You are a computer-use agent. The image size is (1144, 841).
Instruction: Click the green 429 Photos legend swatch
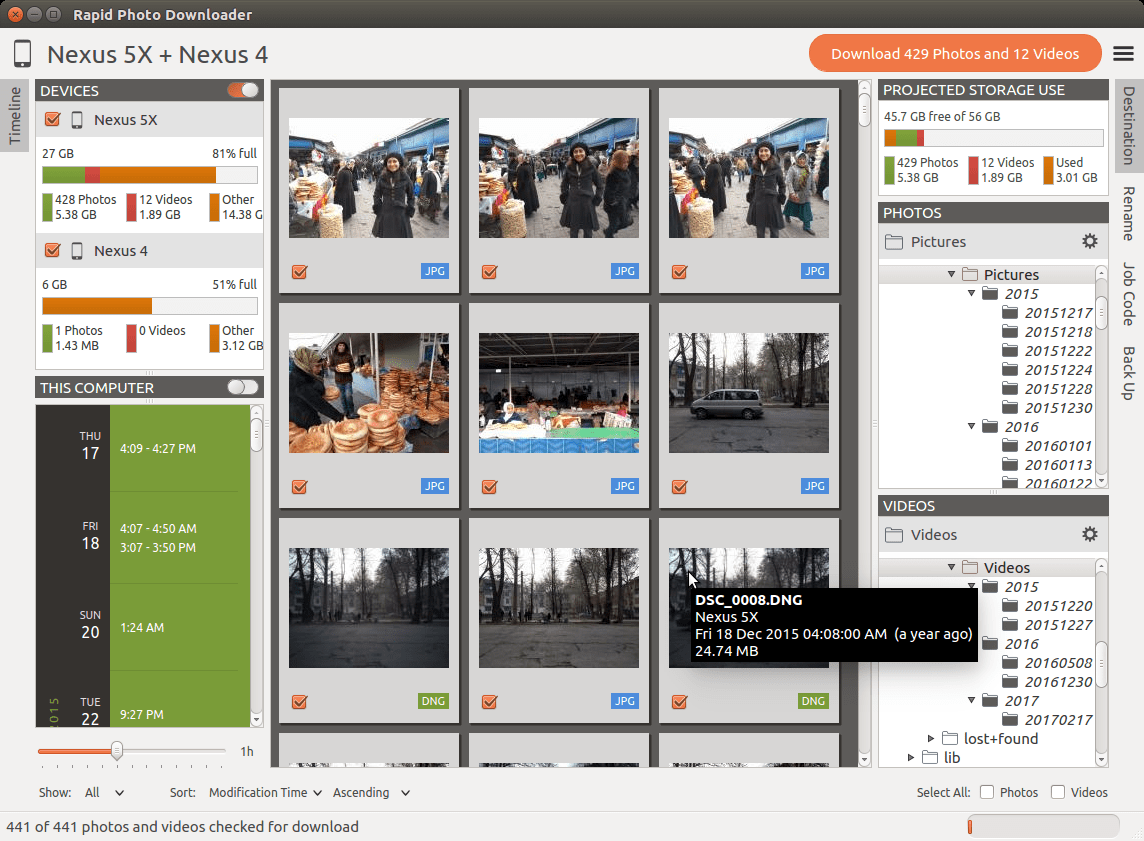889,170
